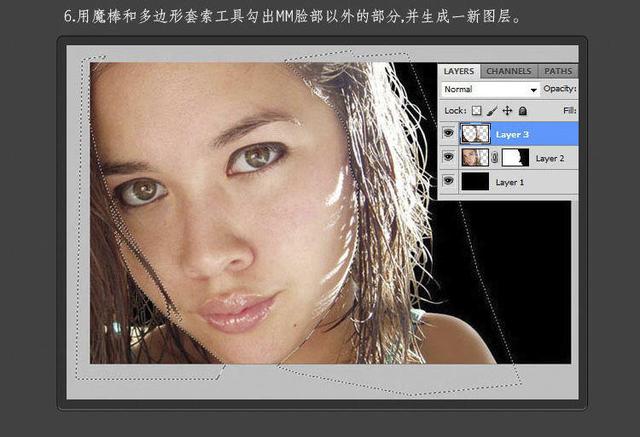
Task: Click the Opacity label in Layers panel
Action: [x=560, y=89]
